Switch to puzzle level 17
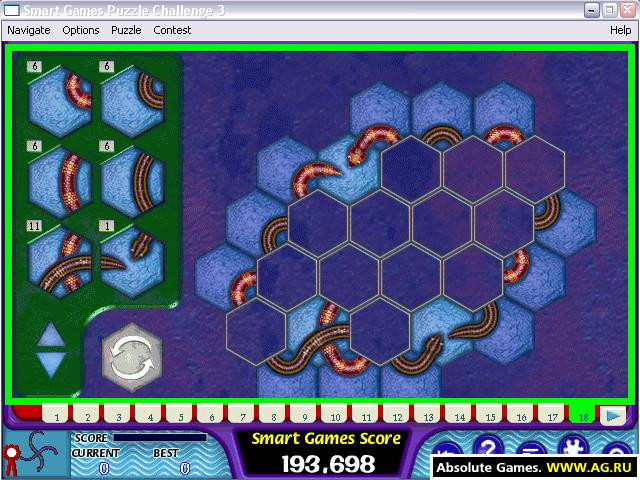This screenshot has height=480, width=640. (553, 416)
